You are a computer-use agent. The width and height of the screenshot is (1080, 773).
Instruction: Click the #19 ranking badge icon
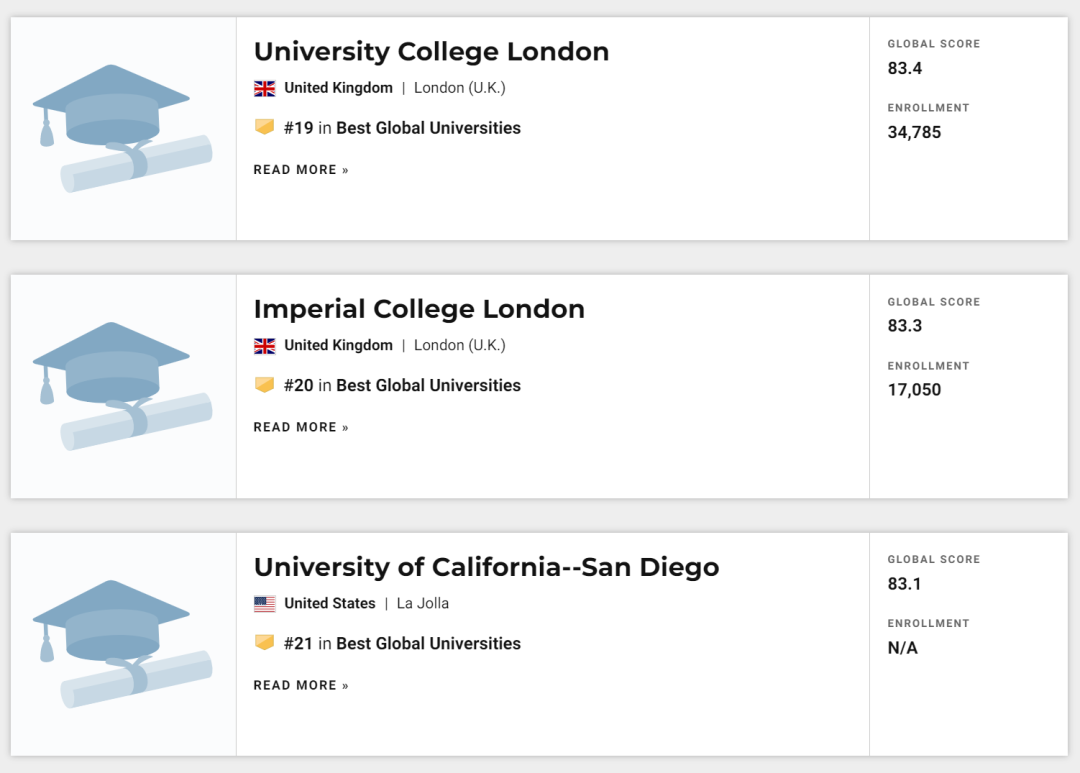tap(264, 127)
